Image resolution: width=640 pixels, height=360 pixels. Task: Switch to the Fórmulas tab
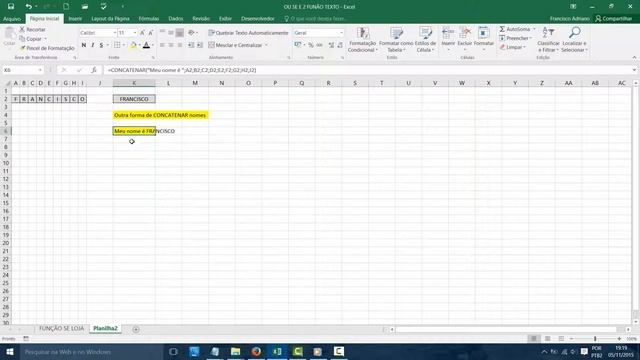(149, 19)
